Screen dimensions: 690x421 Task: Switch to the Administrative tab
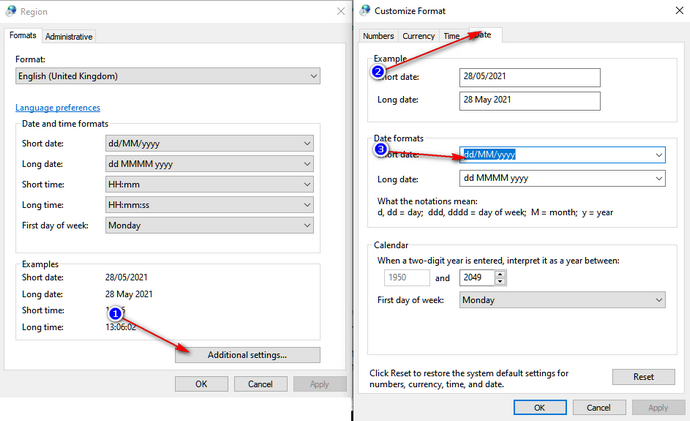click(x=69, y=37)
